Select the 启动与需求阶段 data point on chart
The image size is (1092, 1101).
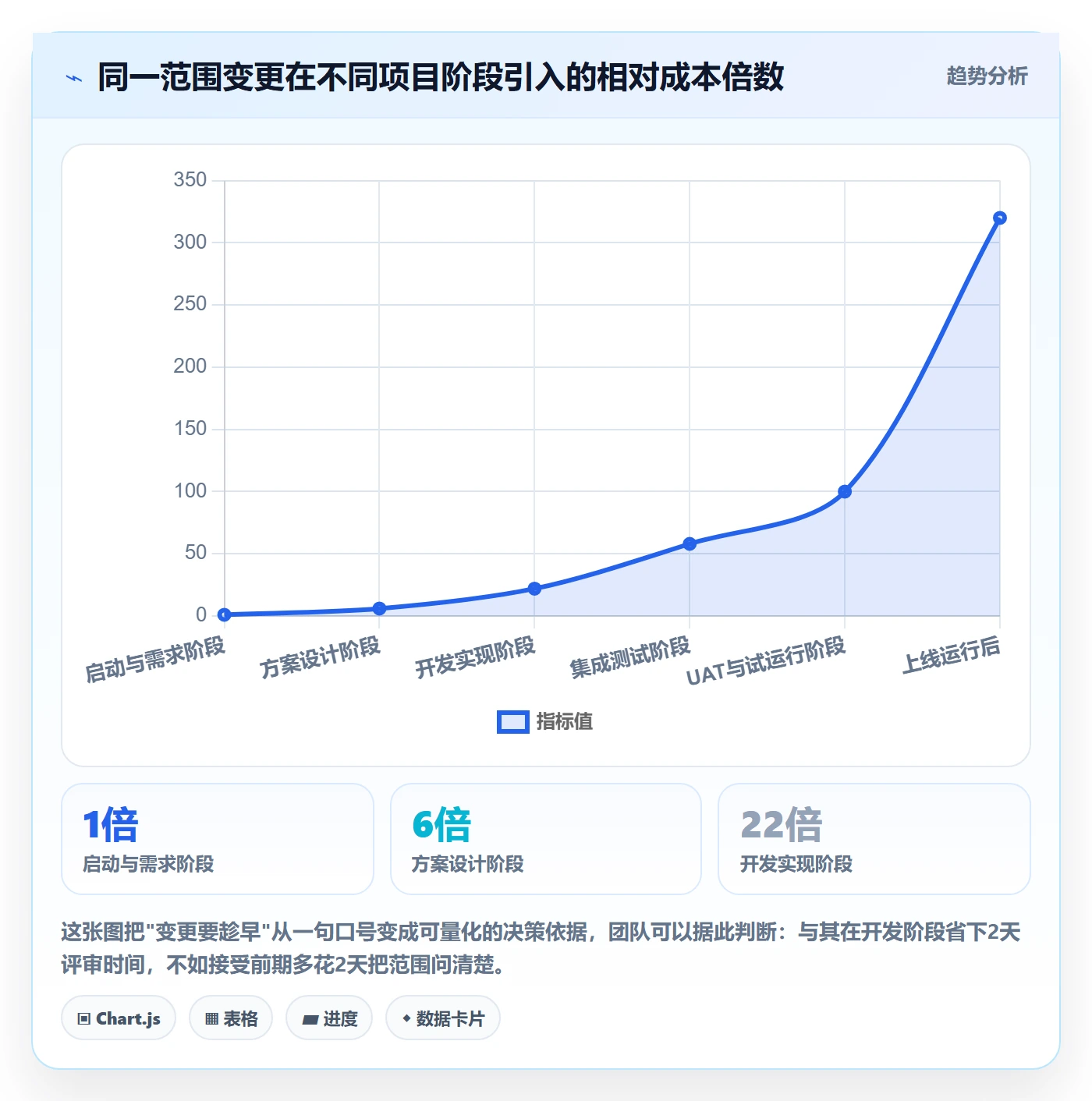pos(225,614)
